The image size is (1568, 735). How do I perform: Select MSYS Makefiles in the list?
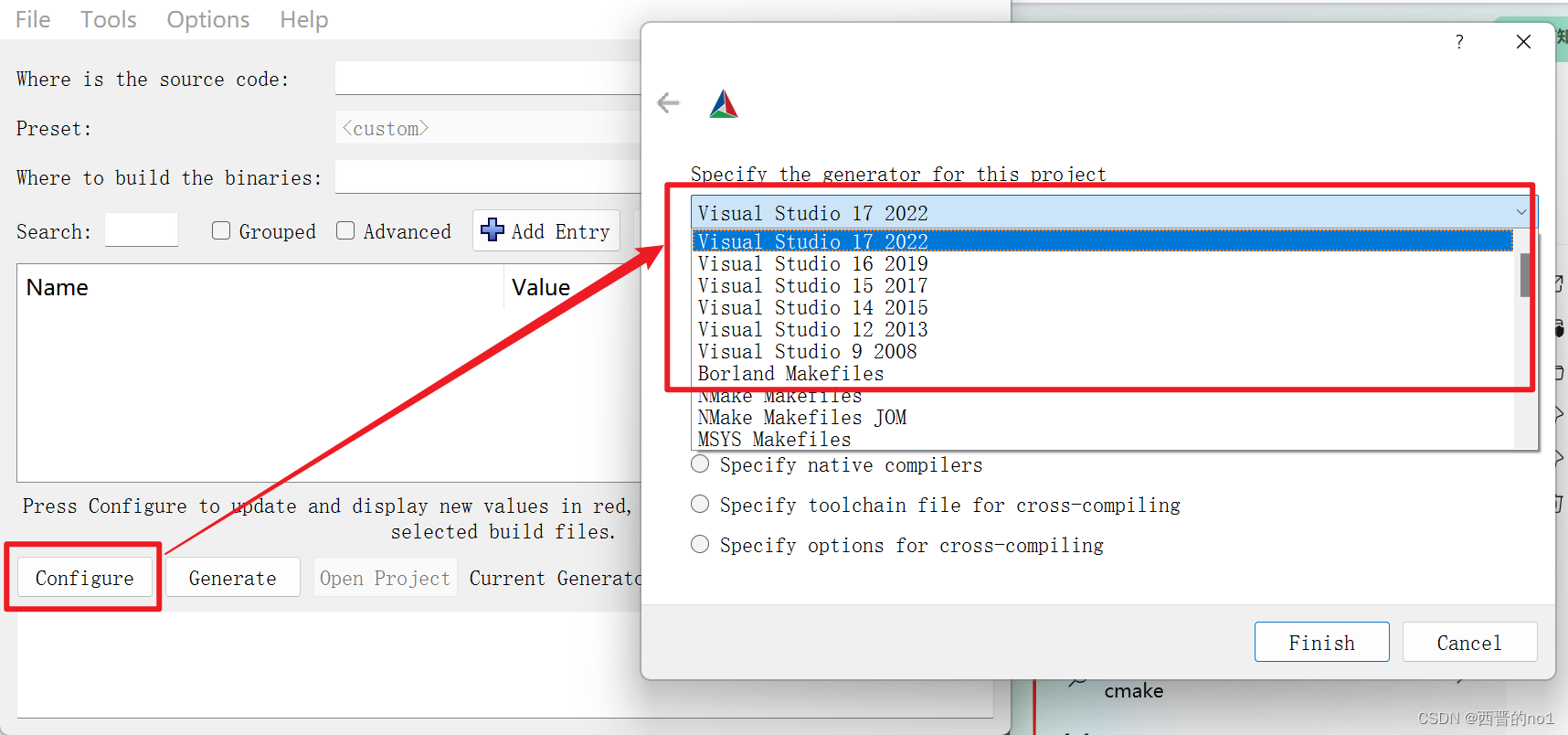tap(1103, 439)
